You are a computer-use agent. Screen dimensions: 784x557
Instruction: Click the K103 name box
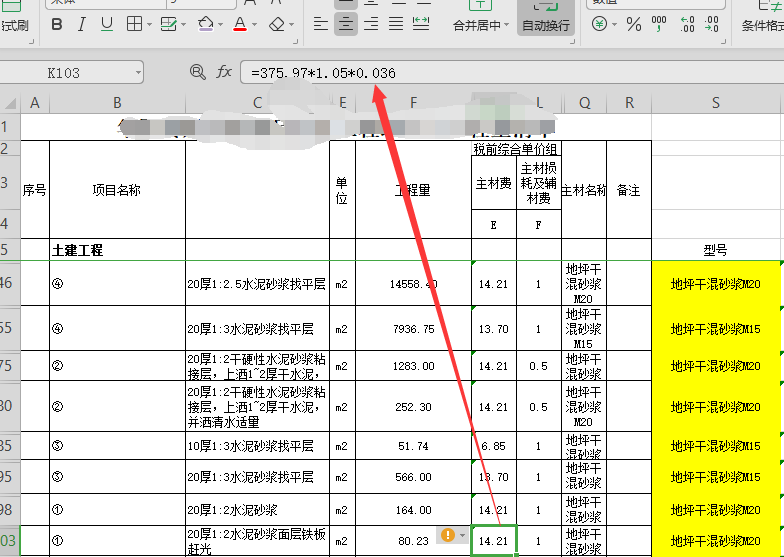(x=65, y=73)
